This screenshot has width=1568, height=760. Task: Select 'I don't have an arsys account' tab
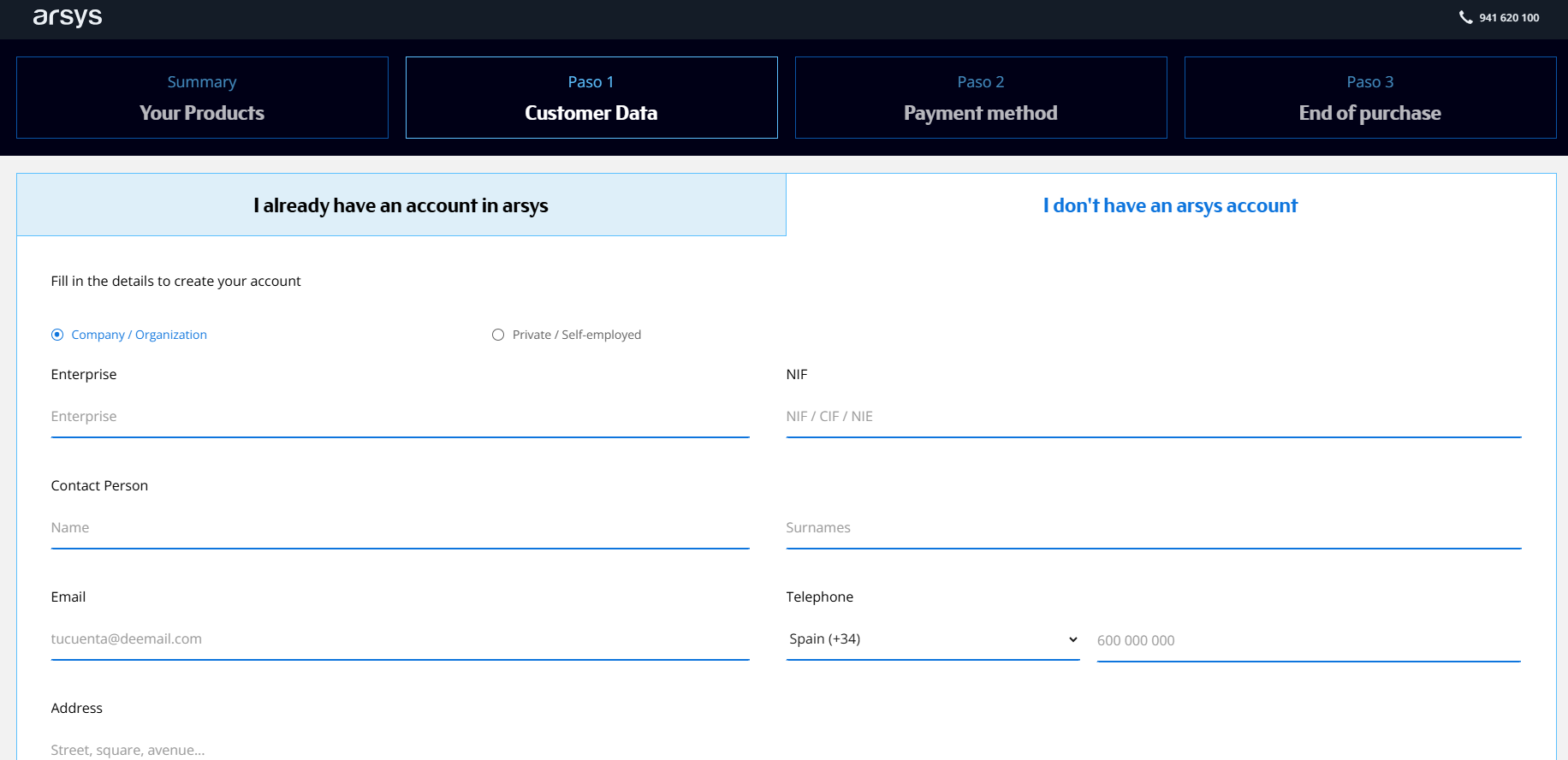[1170, 205]
